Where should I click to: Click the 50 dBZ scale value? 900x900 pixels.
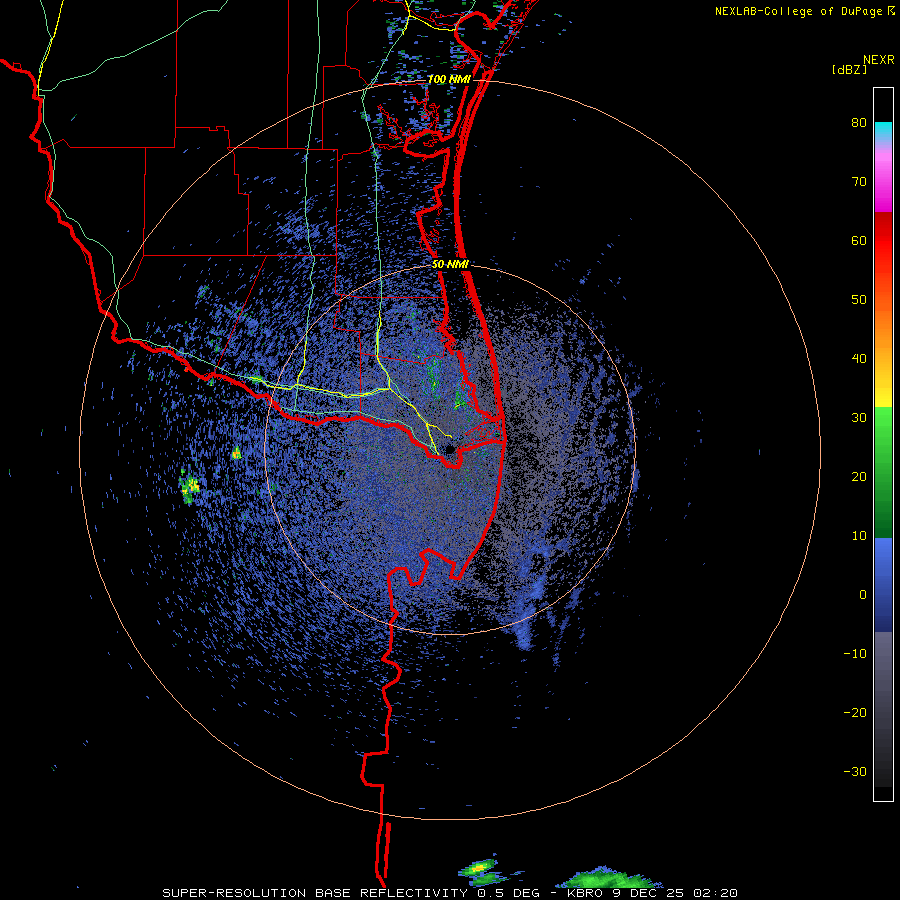[x=859, y=300]
